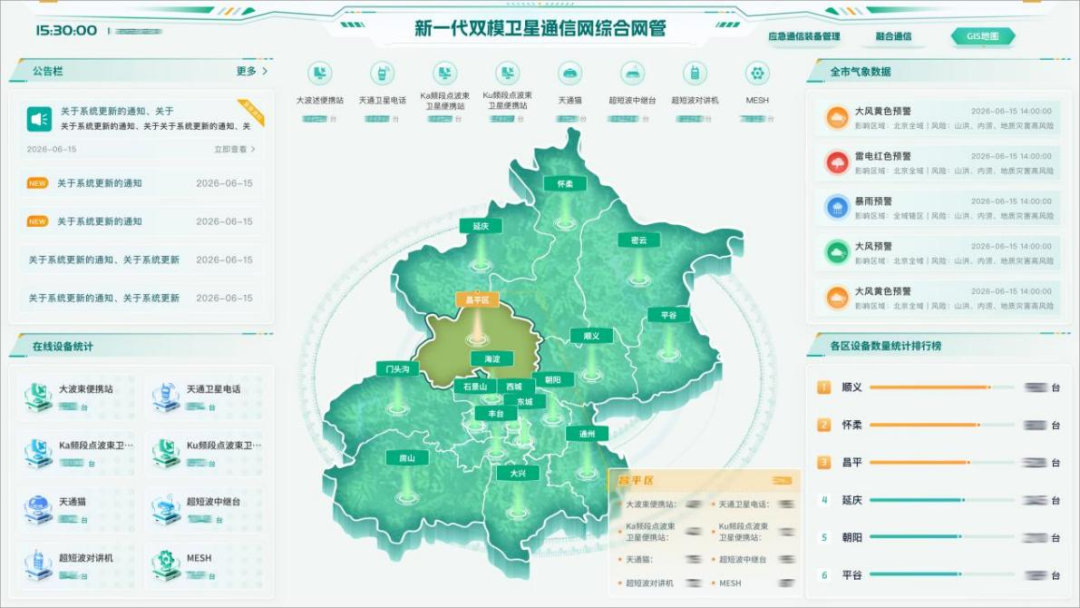Click the 暴雨预警 blue weather icon
Viewport: 1080px width, 608px height.
[838, 208]
